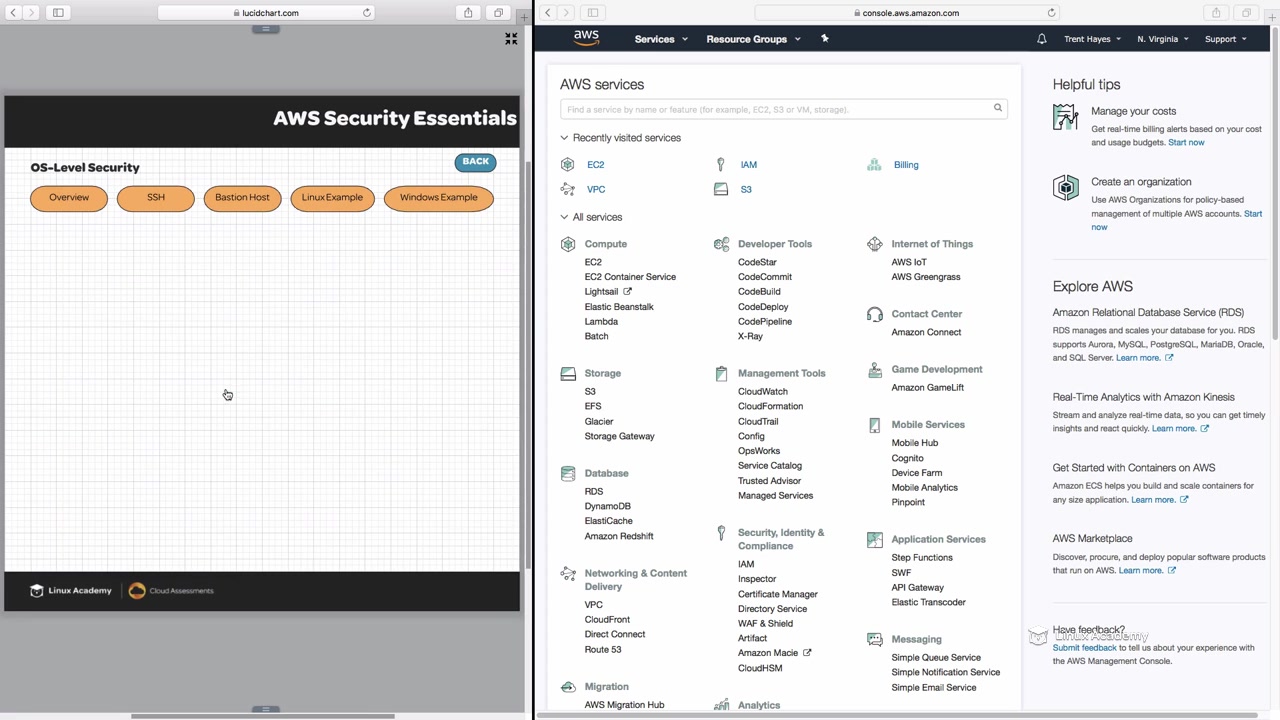The width and height of the screenshot is (1280, 720).
Task: Click the Application Services category icon
Action: pos(875,539)
